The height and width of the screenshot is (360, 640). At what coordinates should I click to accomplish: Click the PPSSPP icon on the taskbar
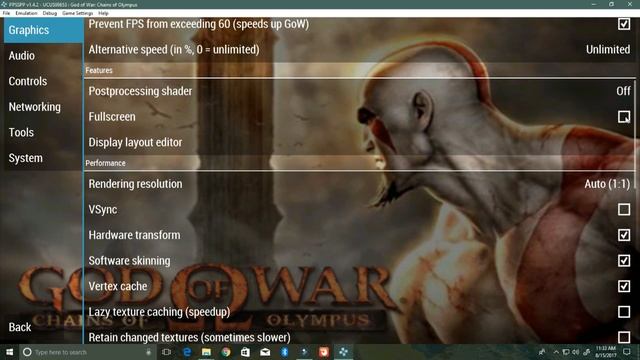tap(344, 352)
